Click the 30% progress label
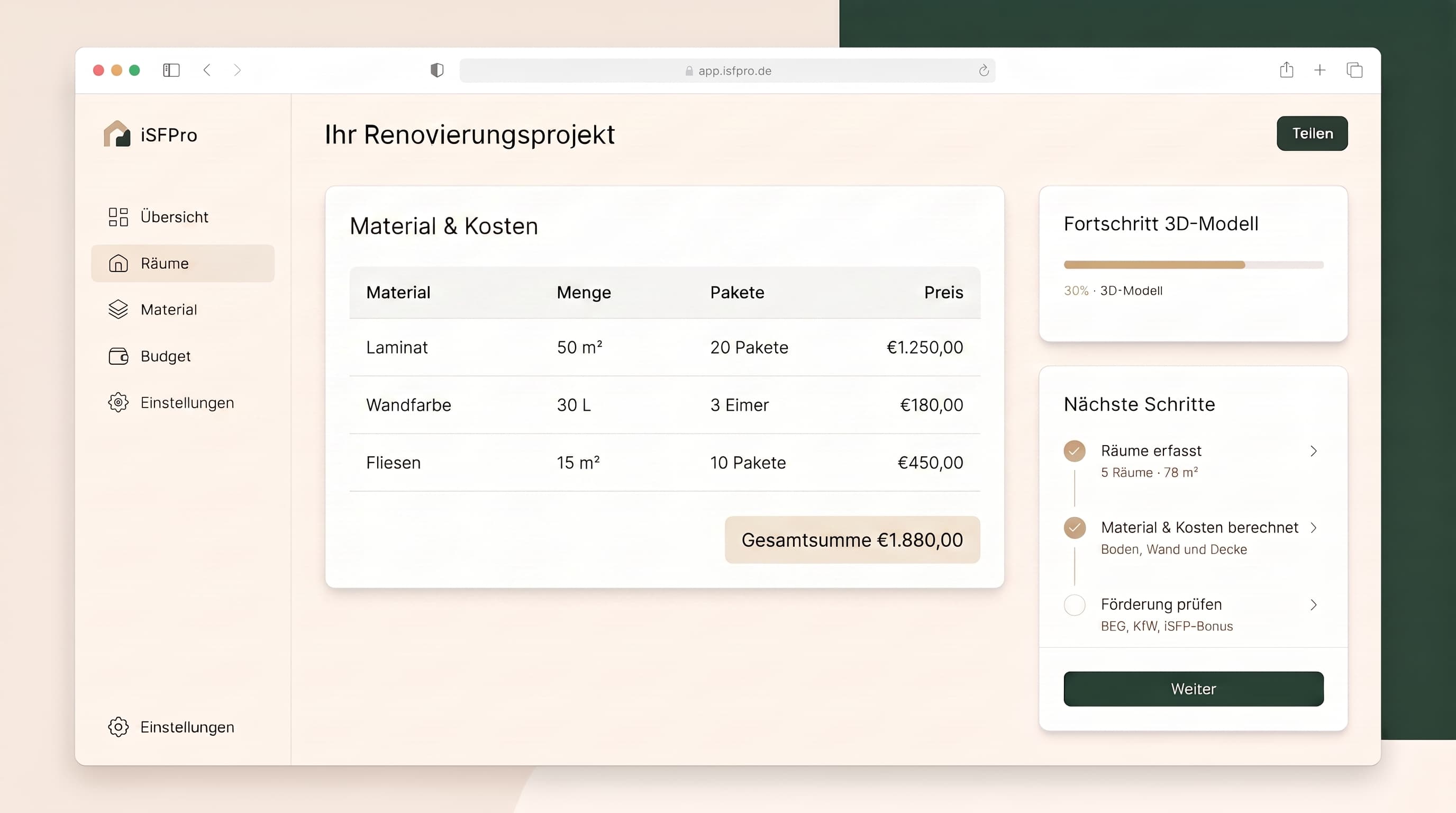The width and height of the screenshot is (1456, 813). click(1076, 291)
